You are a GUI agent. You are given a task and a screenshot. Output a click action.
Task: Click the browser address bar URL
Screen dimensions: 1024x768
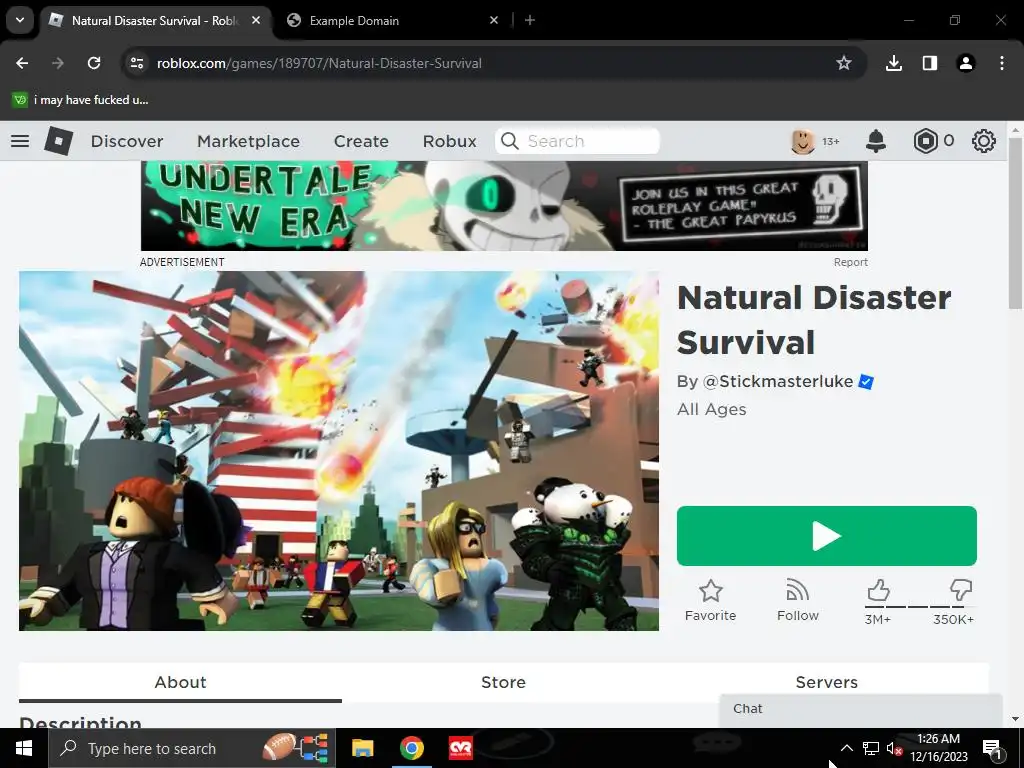(x=319, y=63)
